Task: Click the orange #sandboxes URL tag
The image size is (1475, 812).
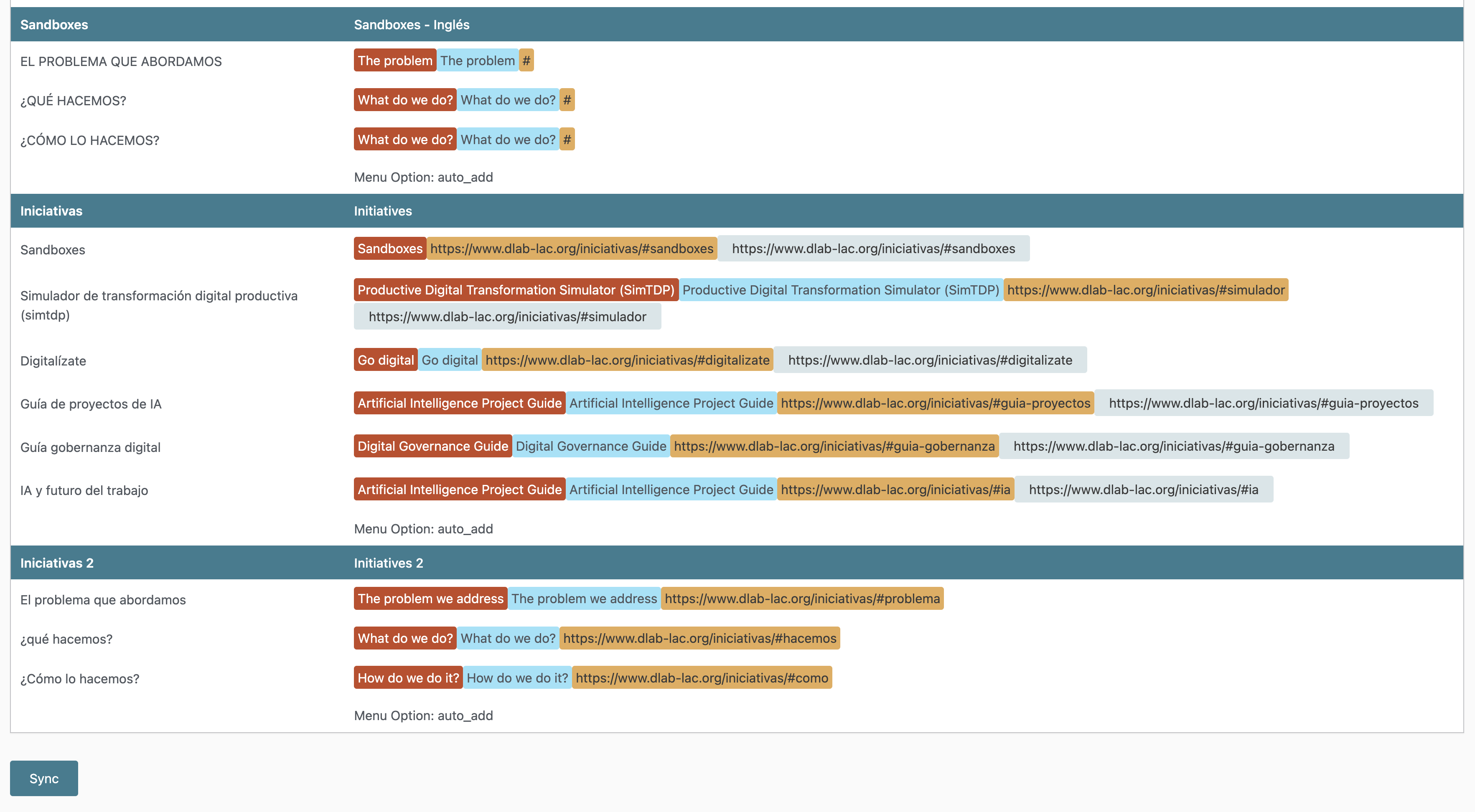Action: pos(572,249)
